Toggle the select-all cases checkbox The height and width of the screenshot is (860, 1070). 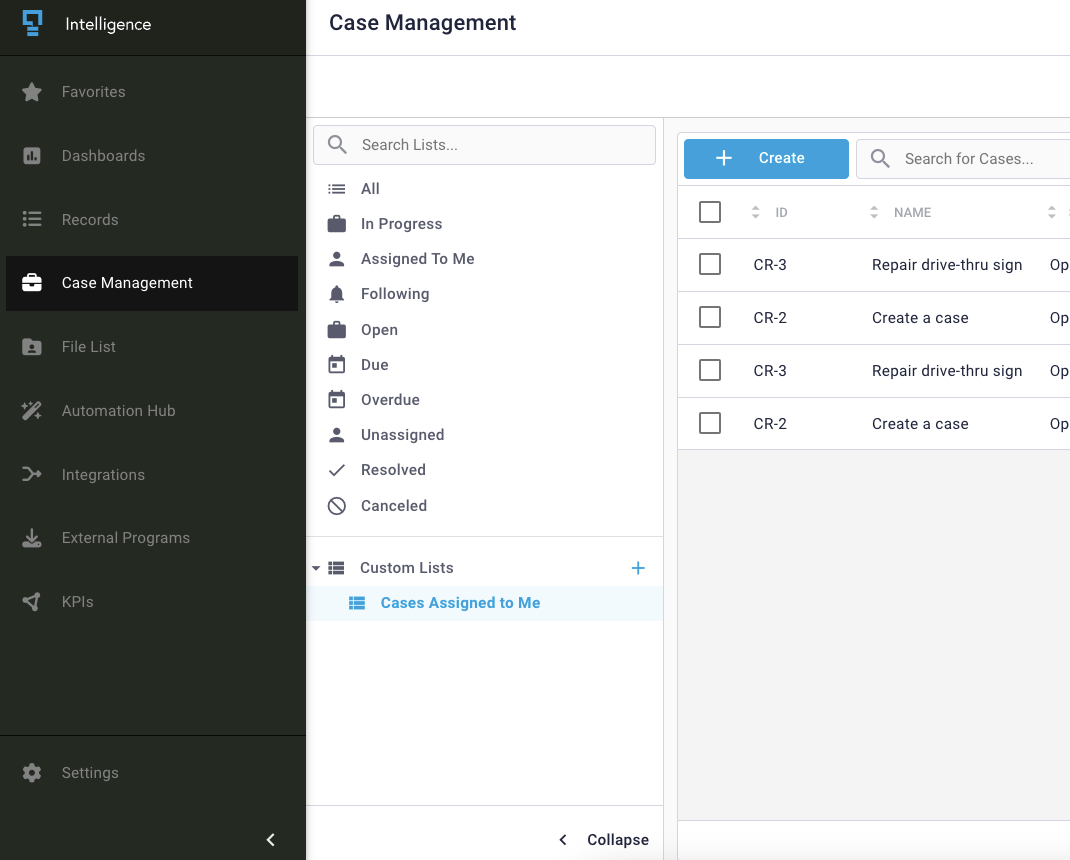pos(710,212)
